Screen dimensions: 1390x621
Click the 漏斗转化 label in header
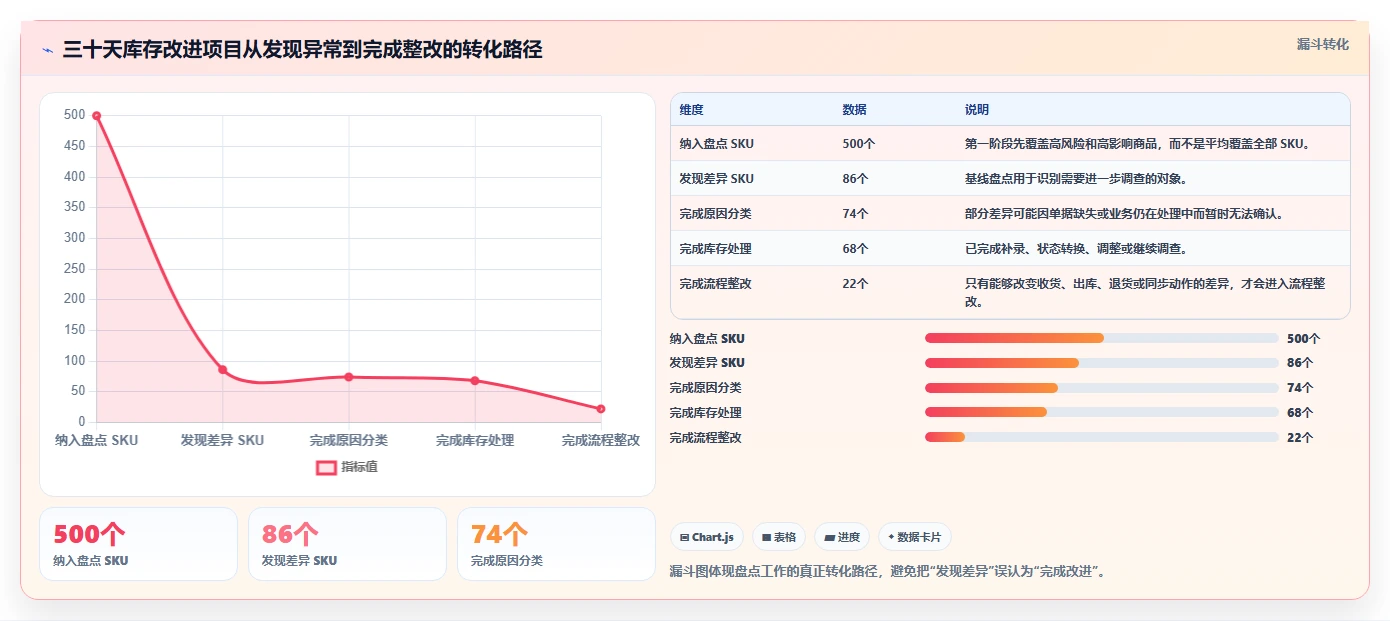point(1323,44)
